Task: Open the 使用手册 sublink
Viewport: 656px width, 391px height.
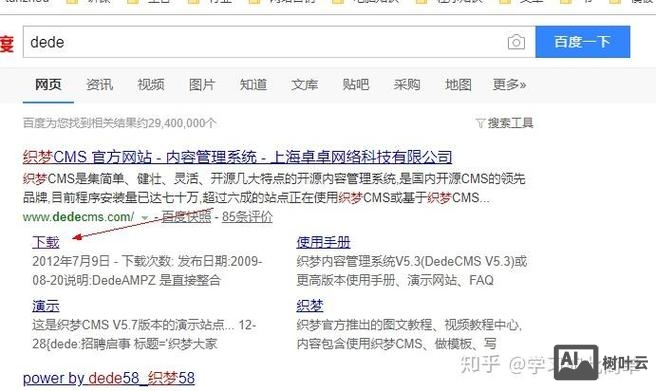Action: tap(323, 242)
